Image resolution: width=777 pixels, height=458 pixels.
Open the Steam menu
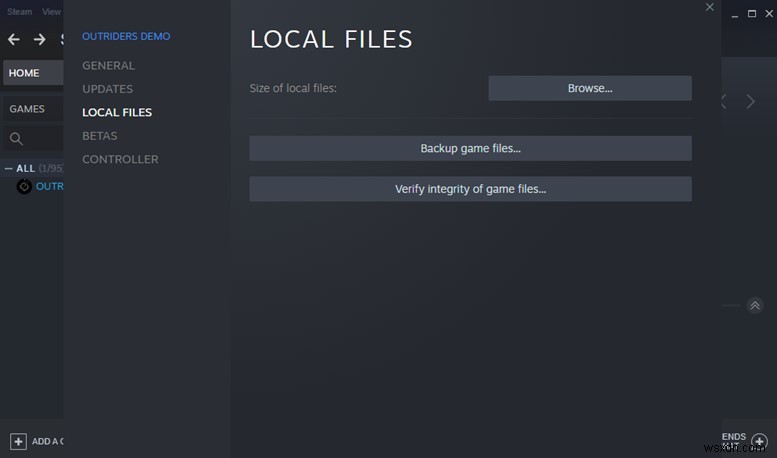(x=20, y=12)
